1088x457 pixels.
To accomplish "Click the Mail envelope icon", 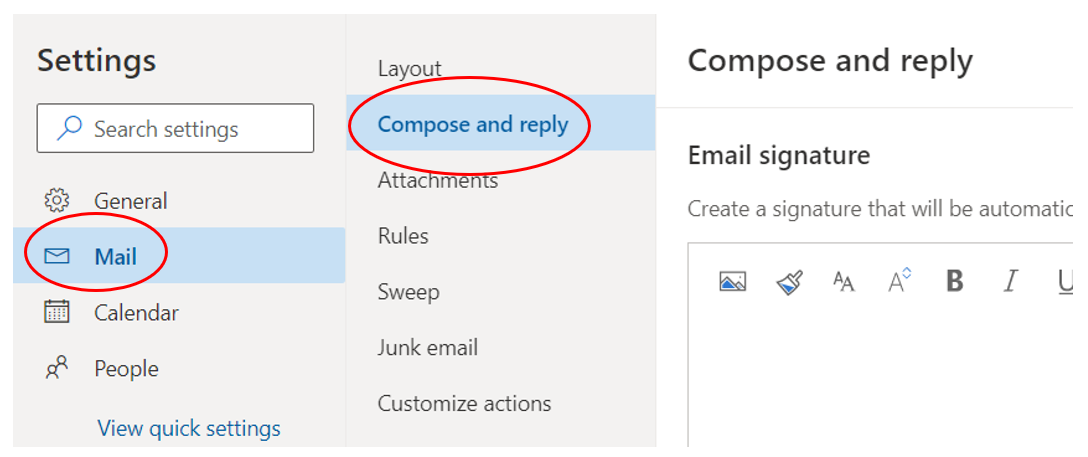I will tap(57, 256).
